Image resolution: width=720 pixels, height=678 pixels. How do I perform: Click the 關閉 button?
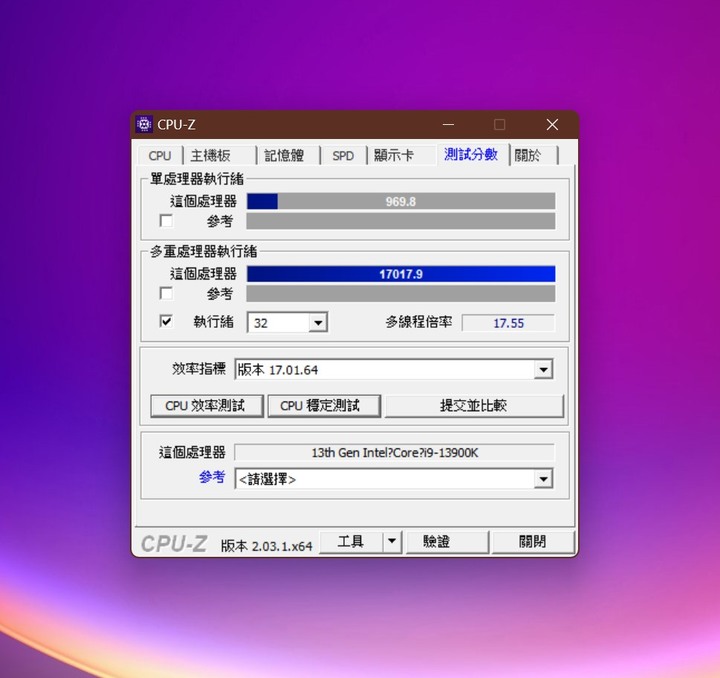point(533,542)
